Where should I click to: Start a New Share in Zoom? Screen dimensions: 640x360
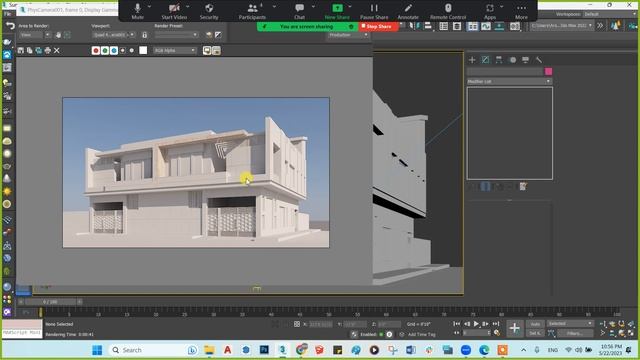point(337,11)
